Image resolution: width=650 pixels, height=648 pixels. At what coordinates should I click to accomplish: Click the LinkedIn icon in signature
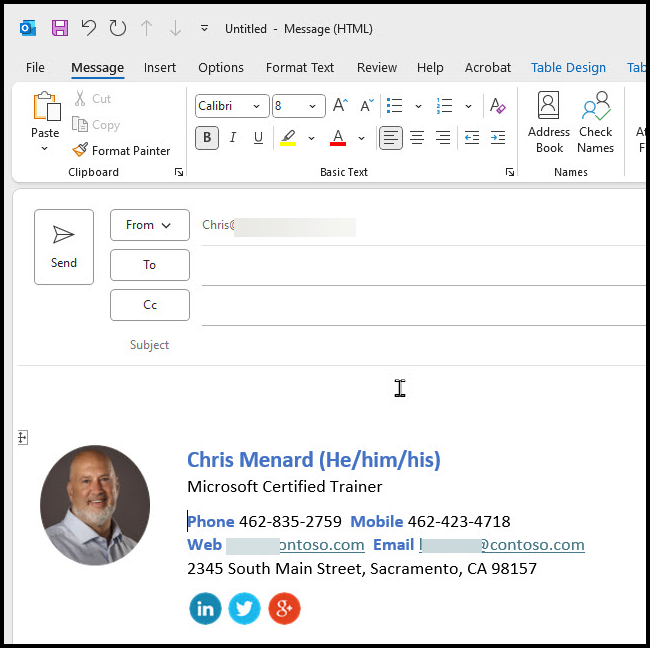pos(205,609)
